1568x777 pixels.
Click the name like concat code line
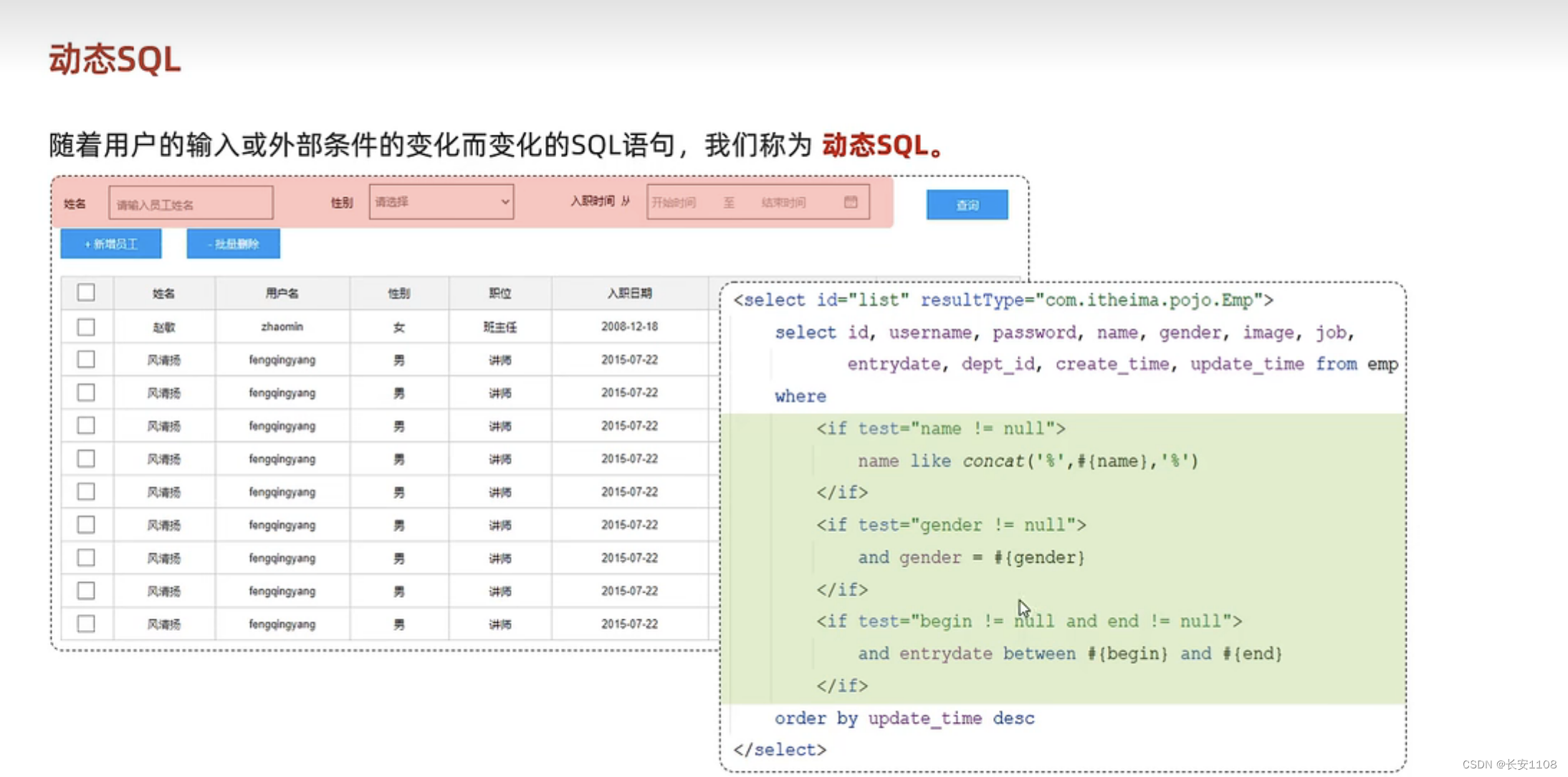pyautogui.click(x=1028, y=461)
